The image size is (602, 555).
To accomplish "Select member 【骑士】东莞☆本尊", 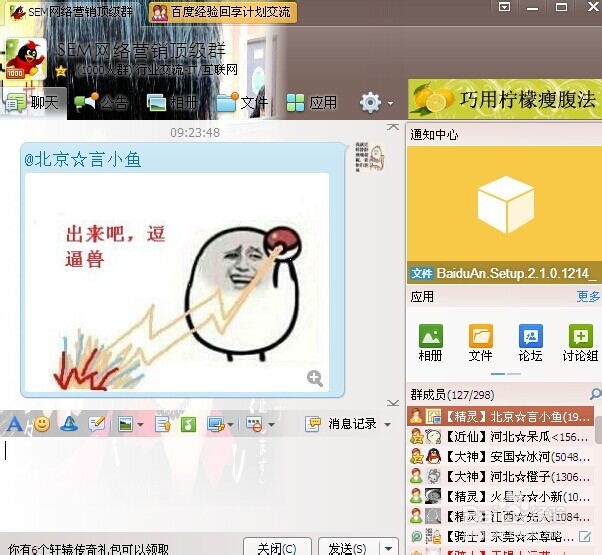I will [x=501, y=537].
